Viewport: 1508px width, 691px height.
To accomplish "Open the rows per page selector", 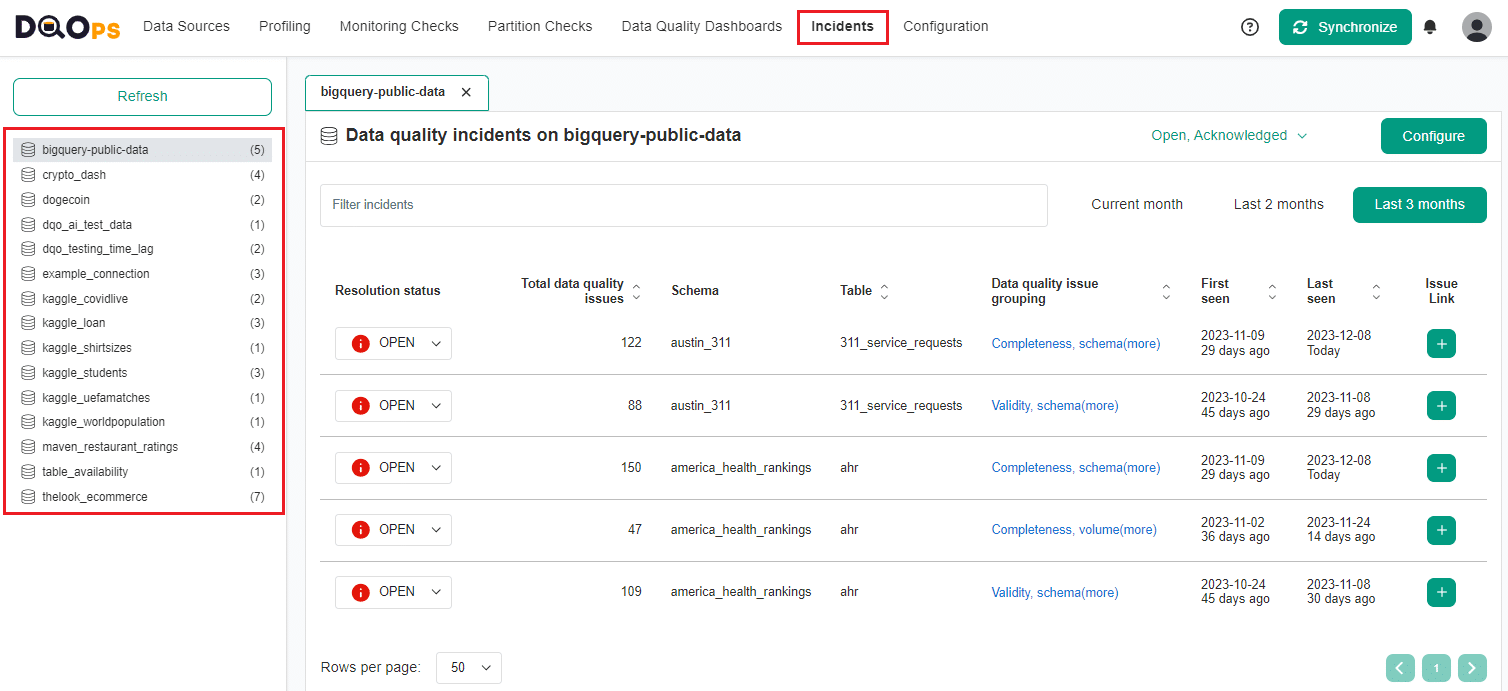I will point(468,667).
